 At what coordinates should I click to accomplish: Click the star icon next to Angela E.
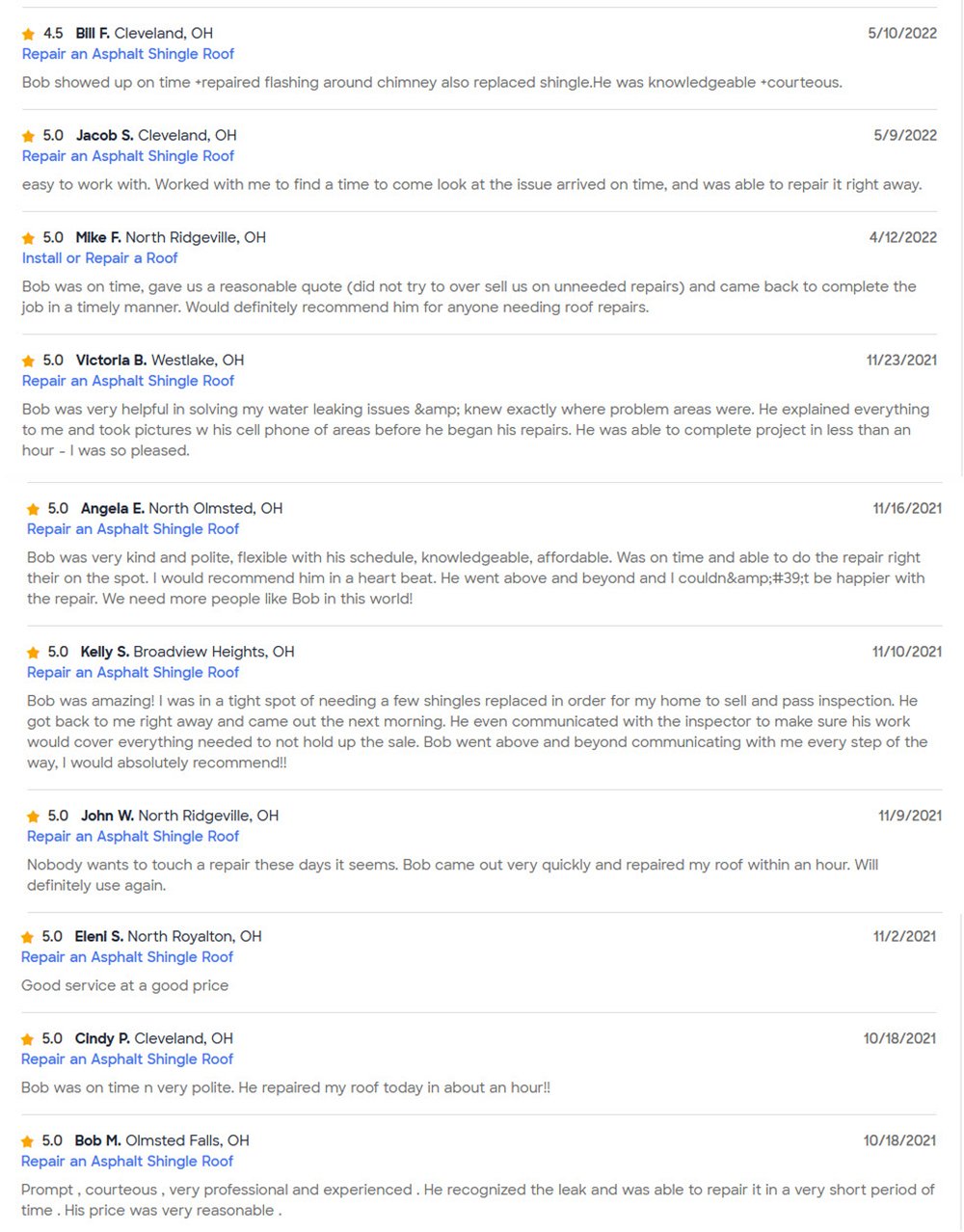pyautogui.click(x=34, y=510)
